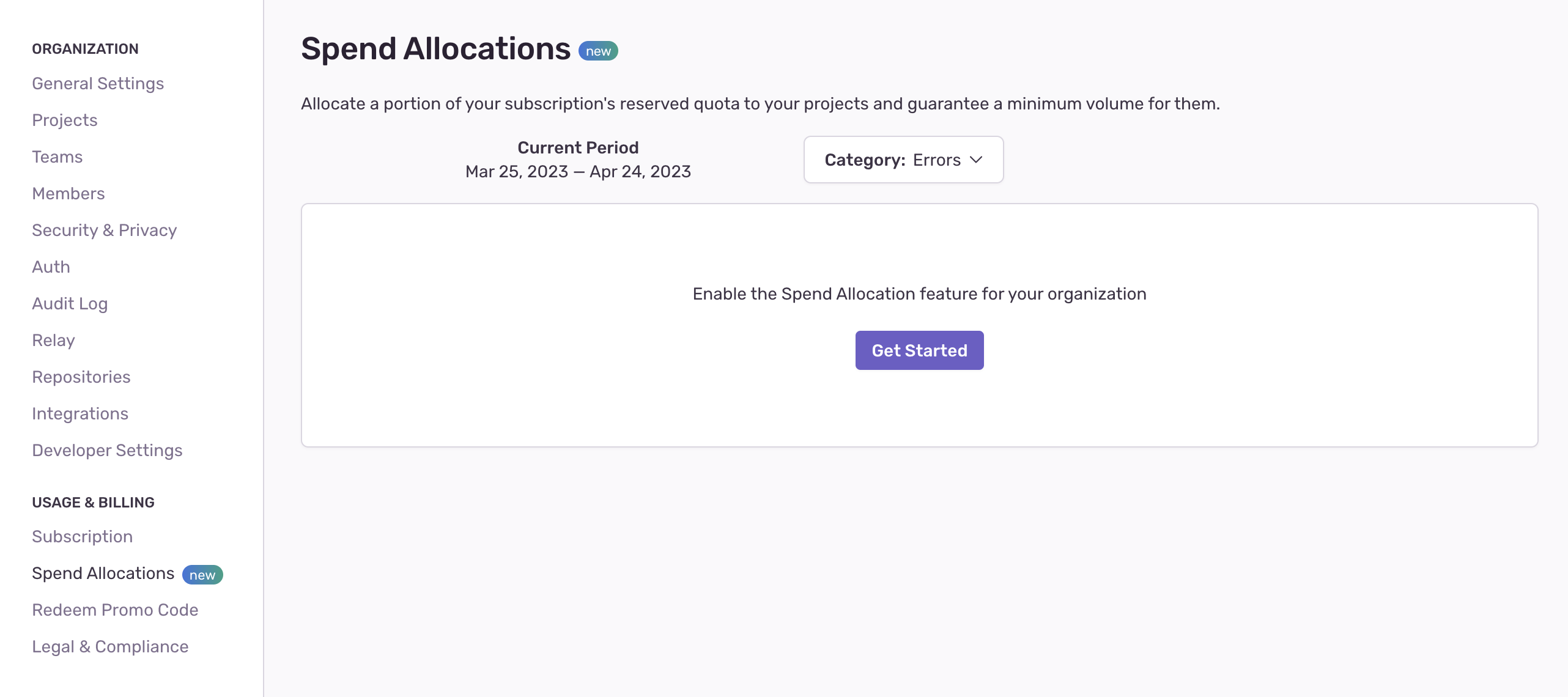Select Integrations in the sidebar
The height and width of the screenshot is (697, 1568).
(80, 413)
